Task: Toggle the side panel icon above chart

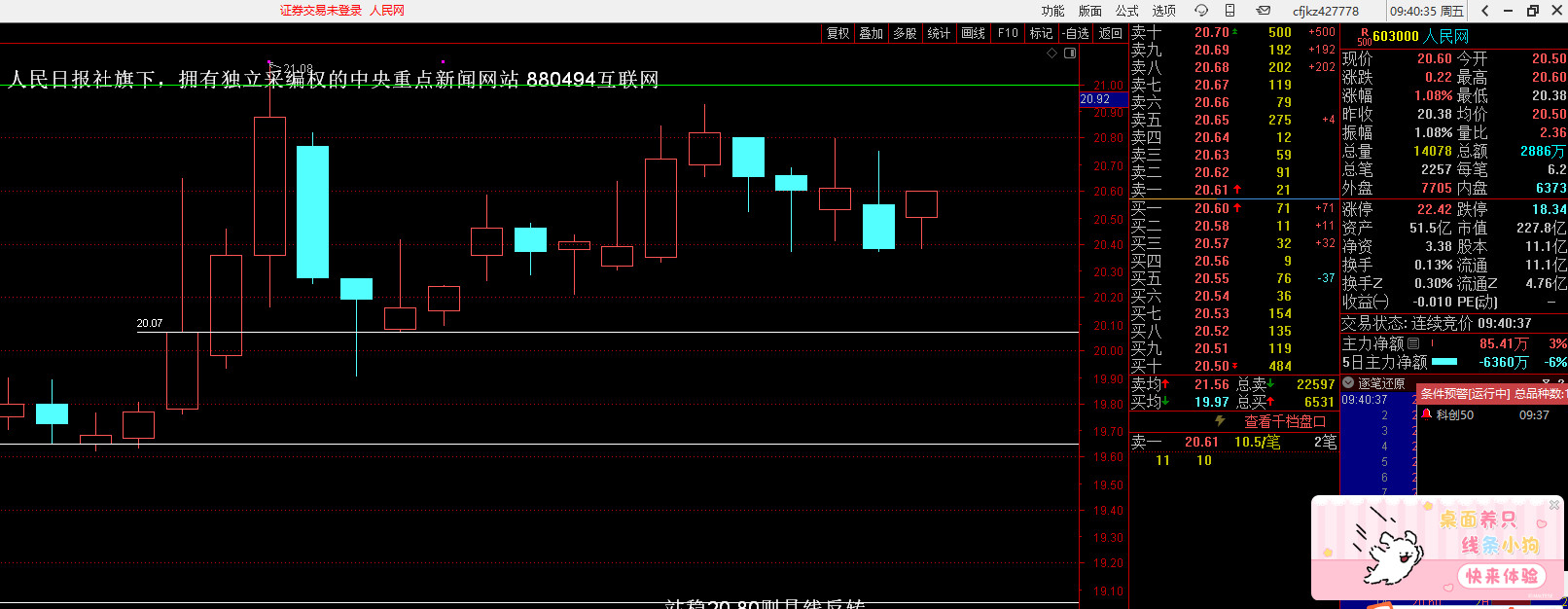Action: click(1070, 54)
